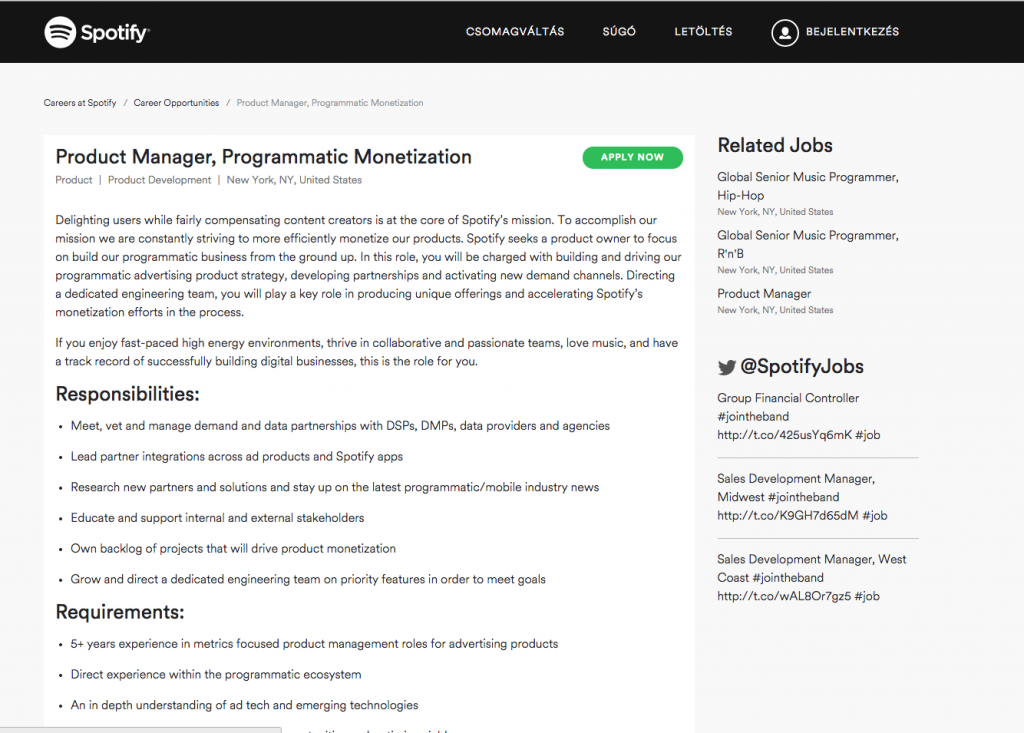Go to Career Opportunities breadcrumb

point(176,103)
